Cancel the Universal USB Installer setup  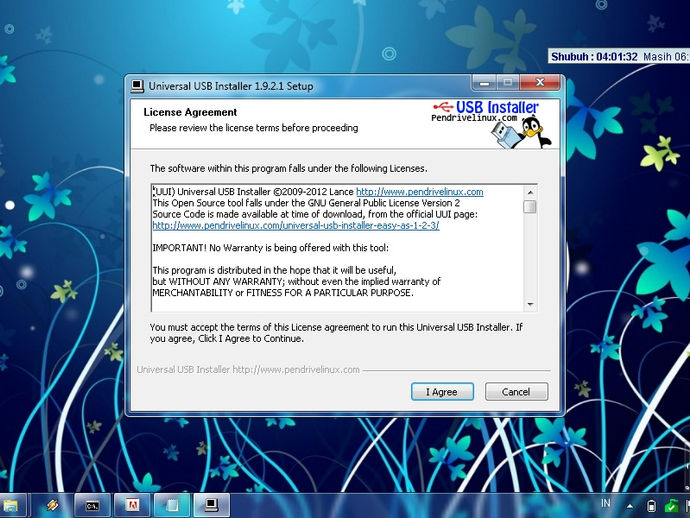516,392
